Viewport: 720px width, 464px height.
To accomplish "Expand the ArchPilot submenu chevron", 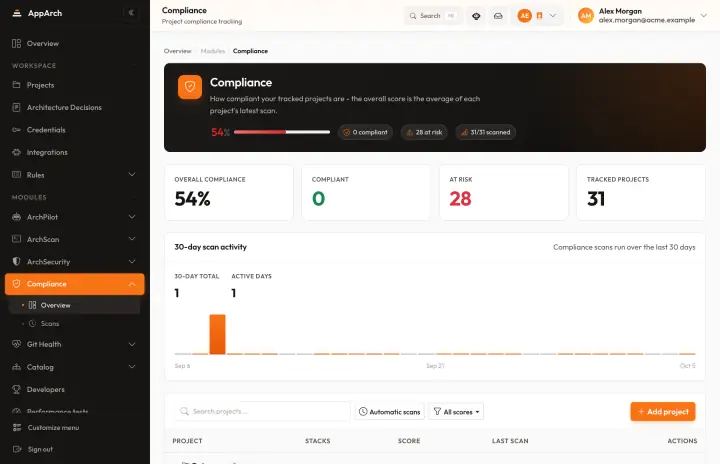I will pos(132,217).
